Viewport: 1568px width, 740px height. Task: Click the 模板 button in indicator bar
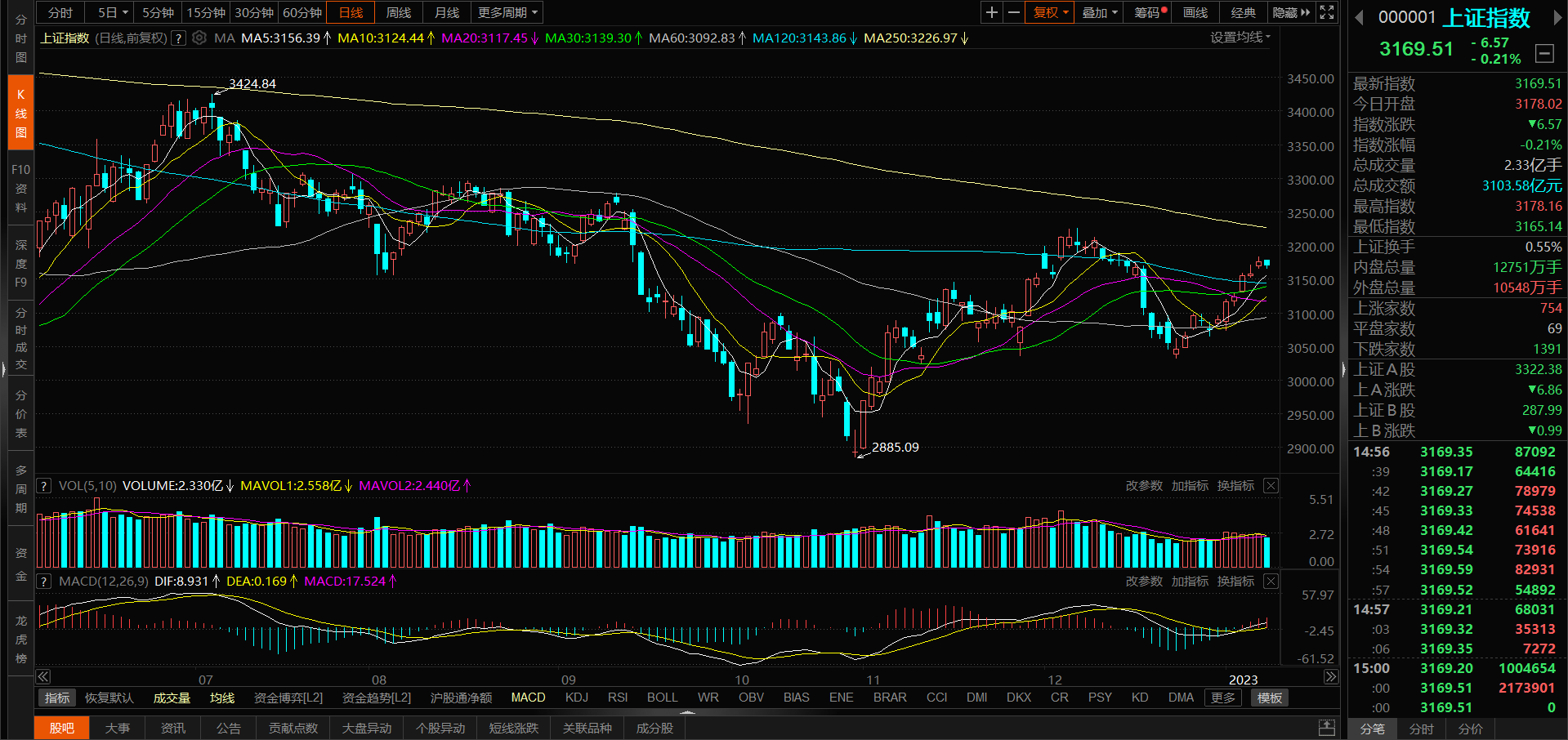pos(1269,698)
